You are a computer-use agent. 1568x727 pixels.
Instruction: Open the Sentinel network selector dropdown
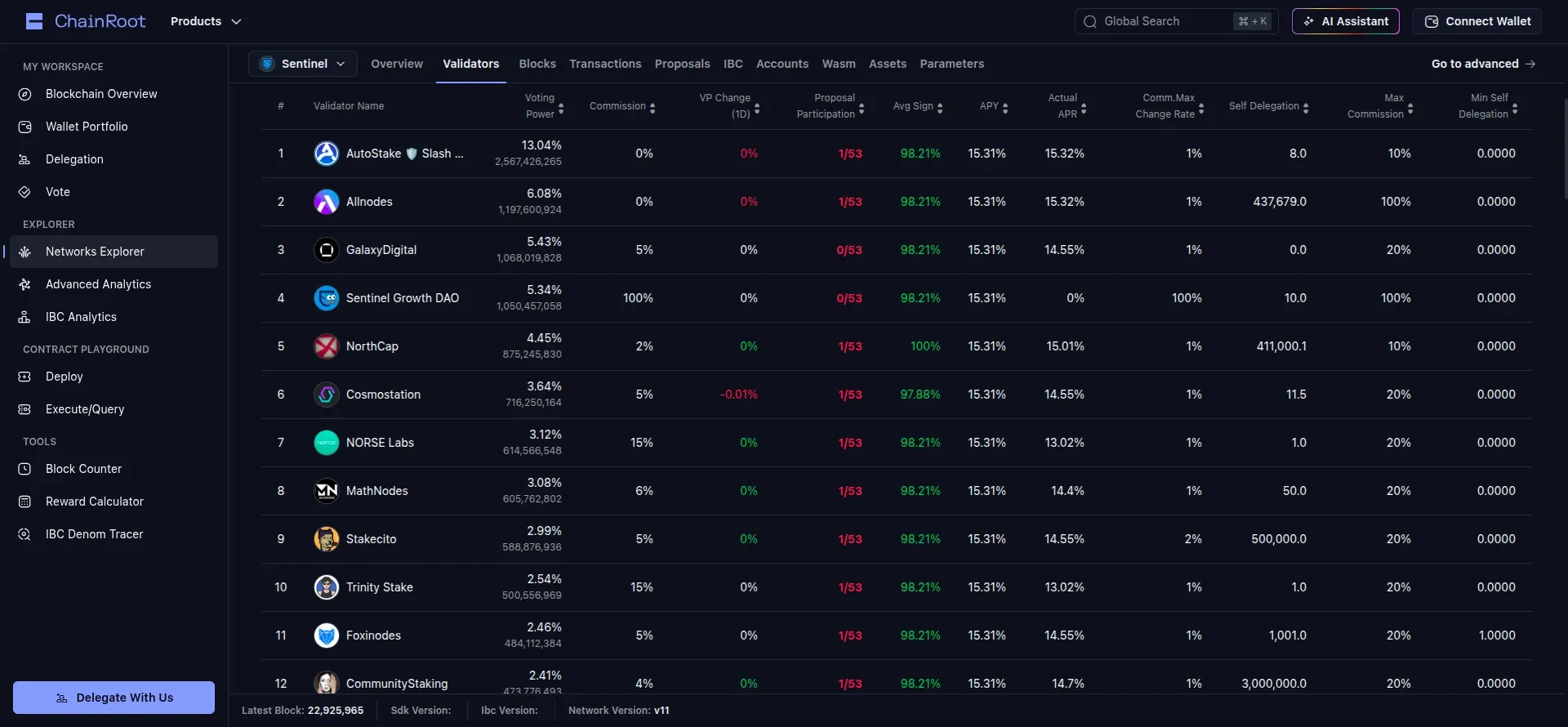[x=303, y=64]
